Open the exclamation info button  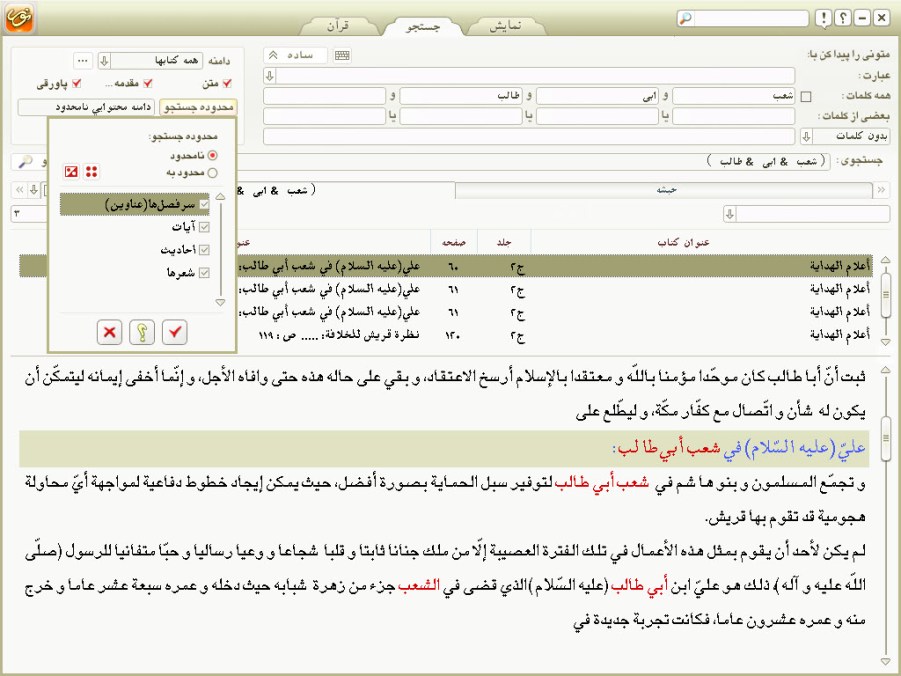point(823,18)
